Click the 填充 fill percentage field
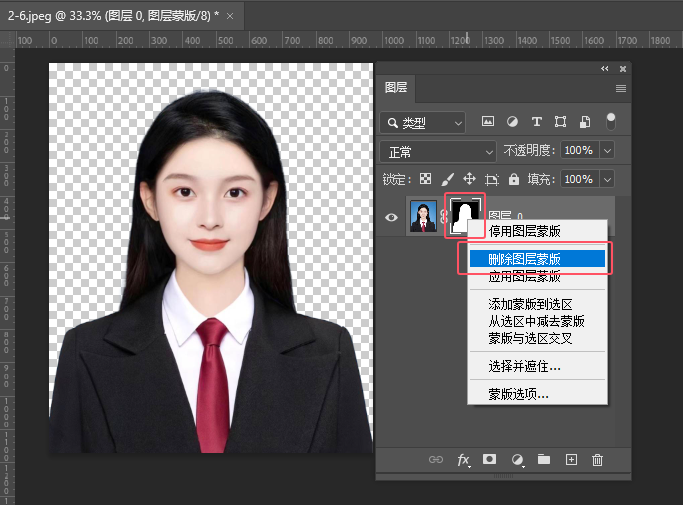Screen dimensions: 683x505 (578, 179)
